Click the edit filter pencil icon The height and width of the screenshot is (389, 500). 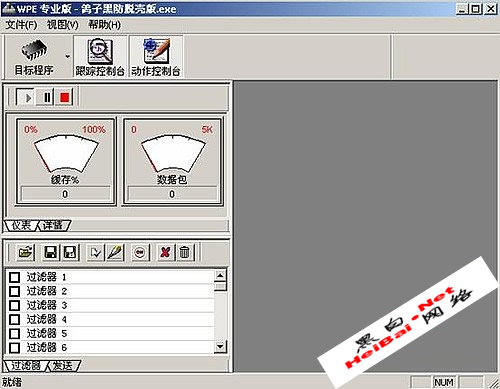(x=115, y=252)
